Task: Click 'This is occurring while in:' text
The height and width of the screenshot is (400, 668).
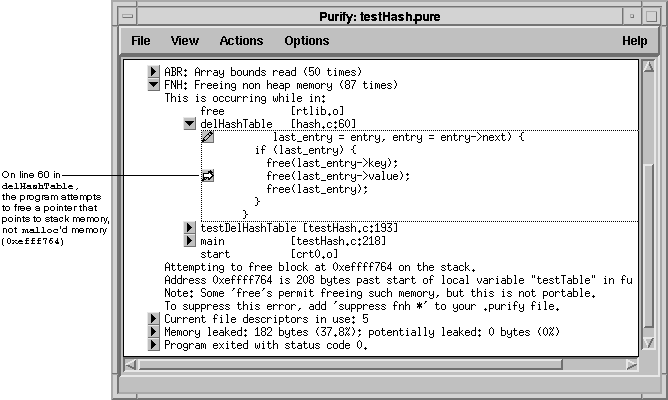Action: click(x=245, y=98)
